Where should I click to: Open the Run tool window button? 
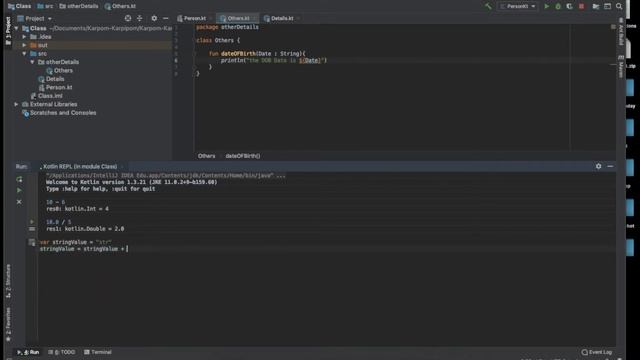pyautogui.click(x=29, y=352)
